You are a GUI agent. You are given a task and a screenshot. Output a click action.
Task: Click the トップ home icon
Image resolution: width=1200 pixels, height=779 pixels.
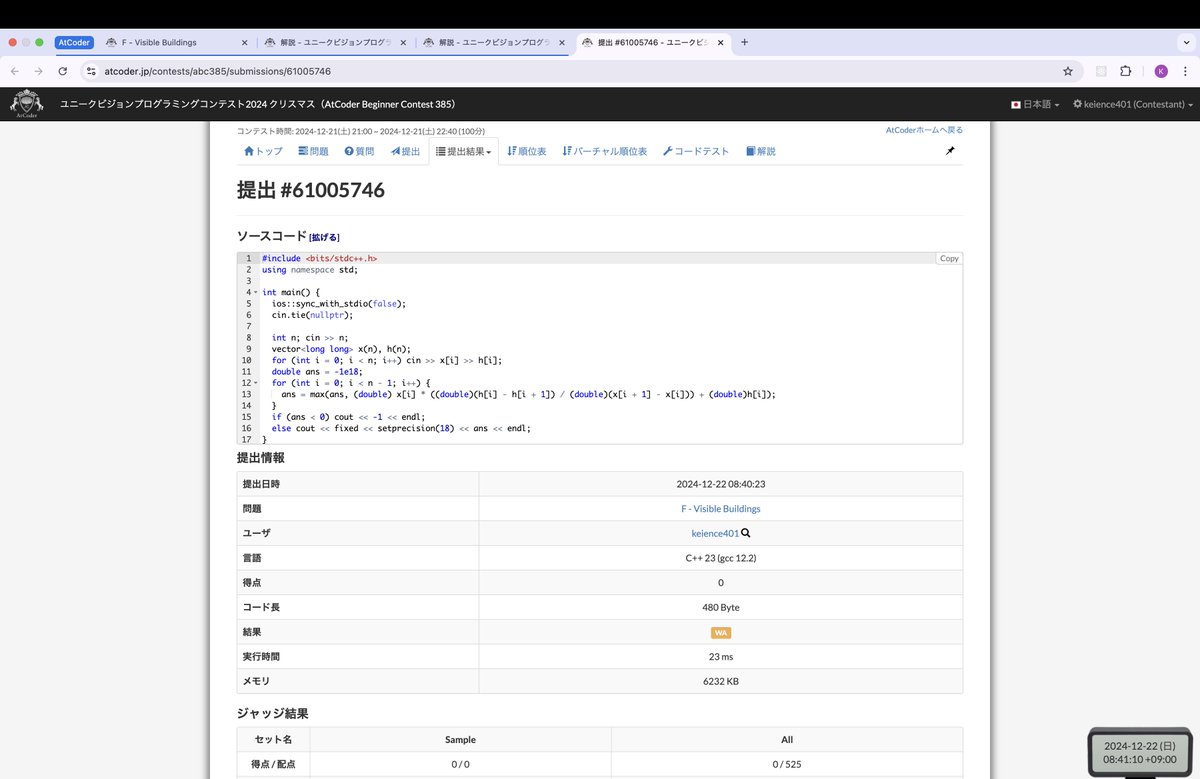click(248, 150)
